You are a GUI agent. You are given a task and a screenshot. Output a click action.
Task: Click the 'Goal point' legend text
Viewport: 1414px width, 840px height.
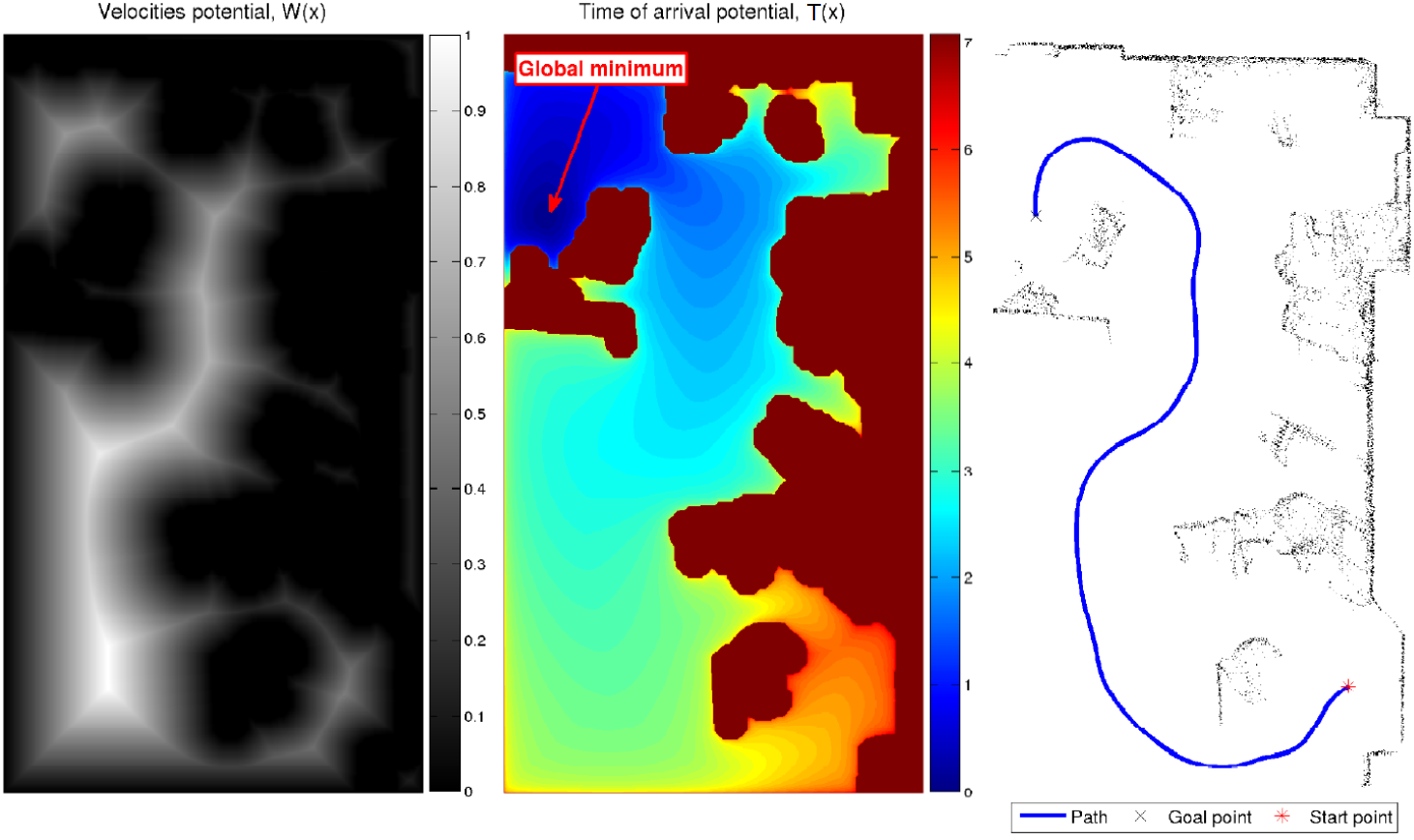tap(1210, 817)
